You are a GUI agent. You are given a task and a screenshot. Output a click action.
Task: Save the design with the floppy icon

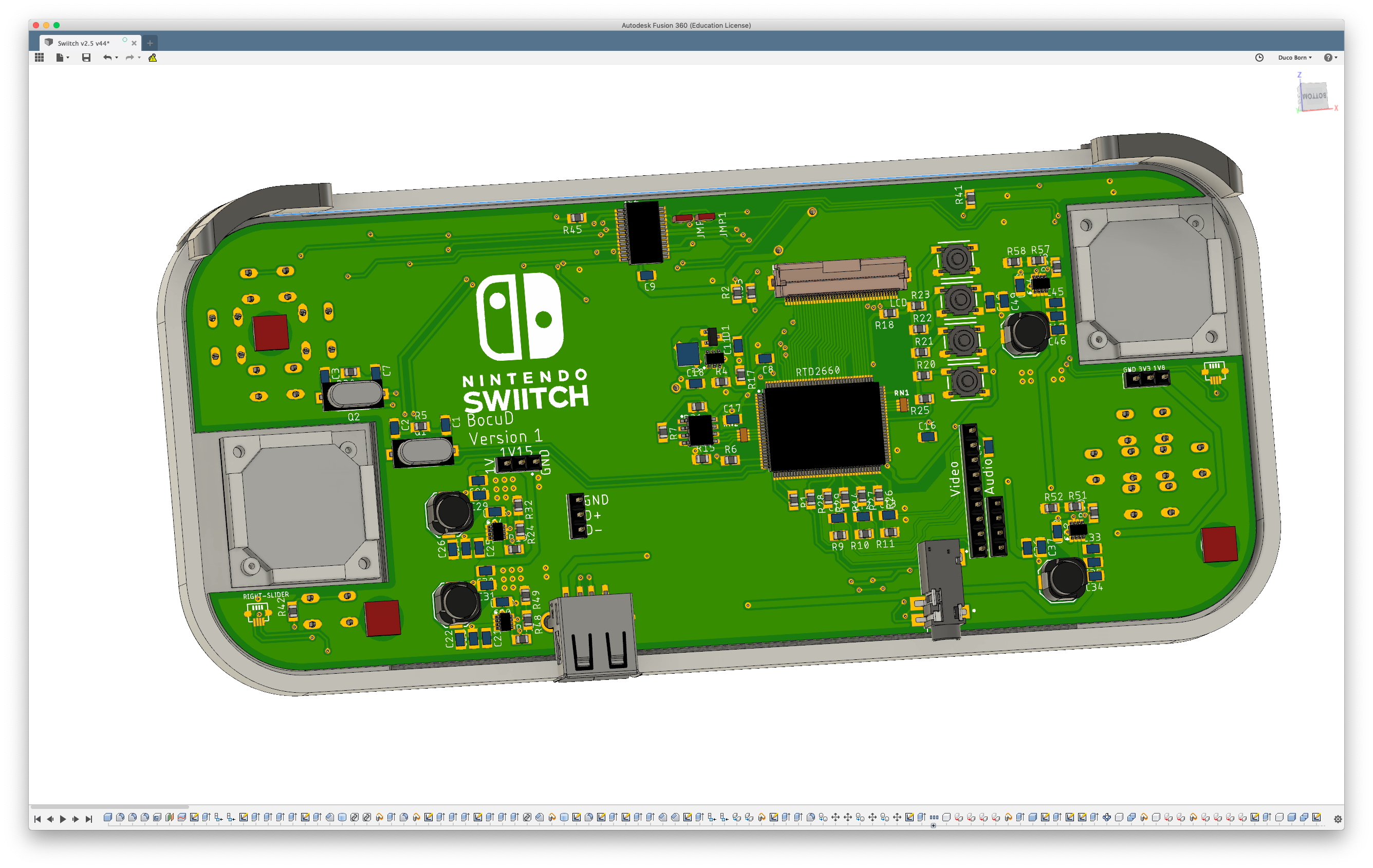coord(86,58)
